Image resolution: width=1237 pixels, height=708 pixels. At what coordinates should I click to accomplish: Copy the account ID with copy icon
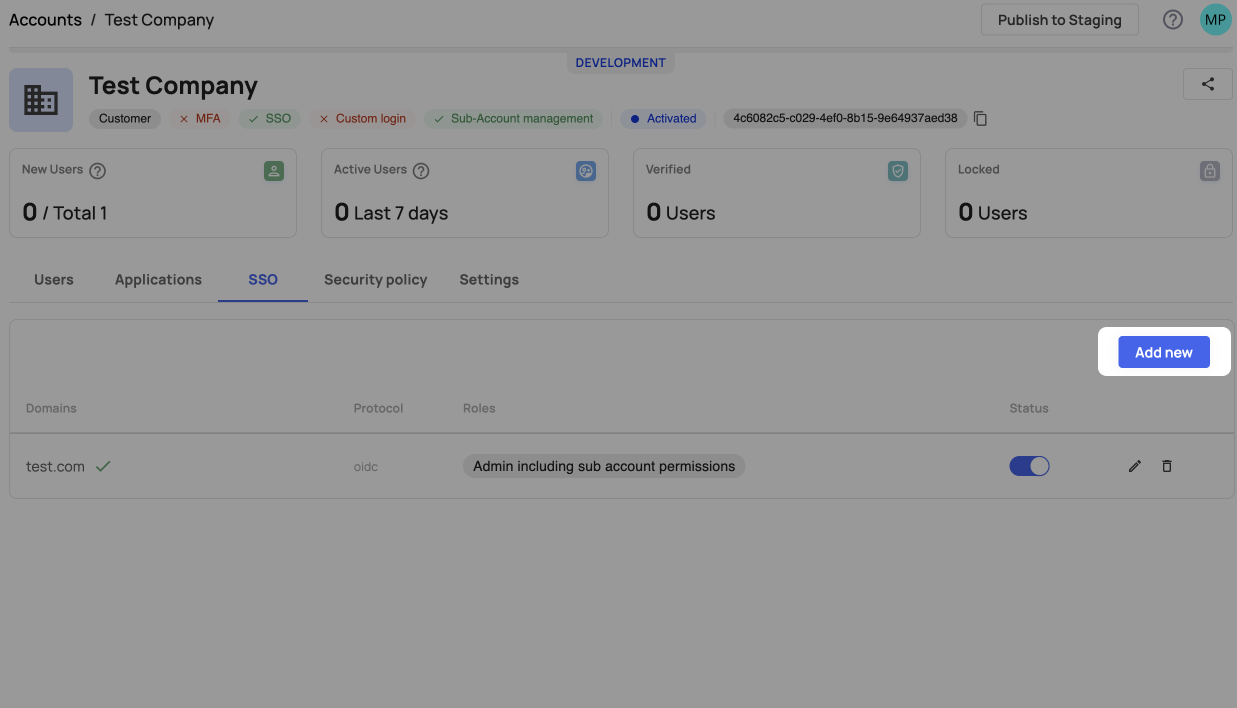(981, 119)
